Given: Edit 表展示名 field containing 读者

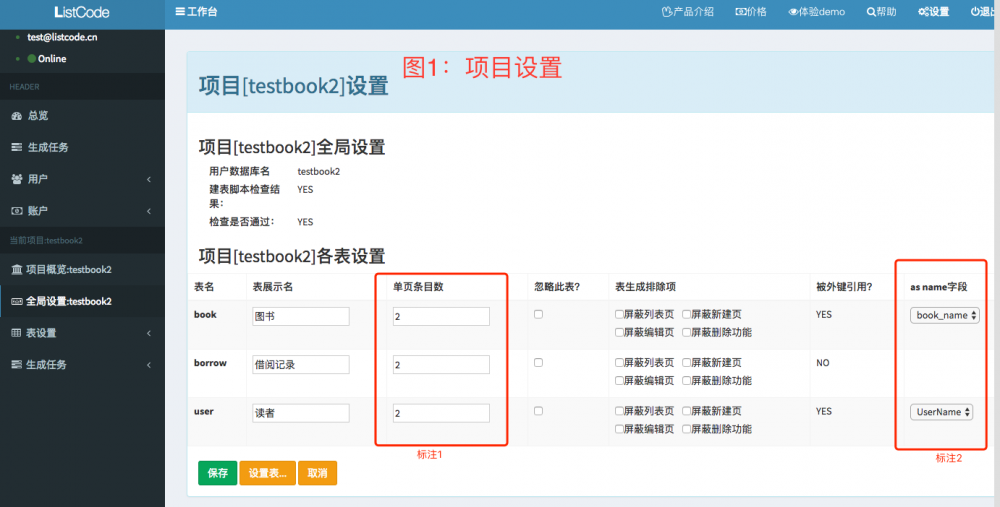Looking at the screenshot, I should 301,413.
